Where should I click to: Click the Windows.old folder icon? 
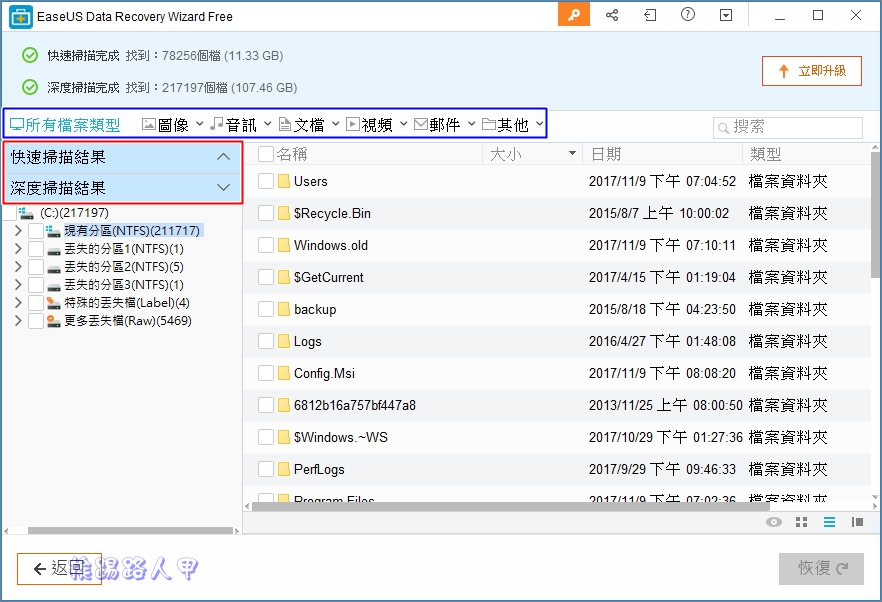pyautogui.click(x=284, y=245)
